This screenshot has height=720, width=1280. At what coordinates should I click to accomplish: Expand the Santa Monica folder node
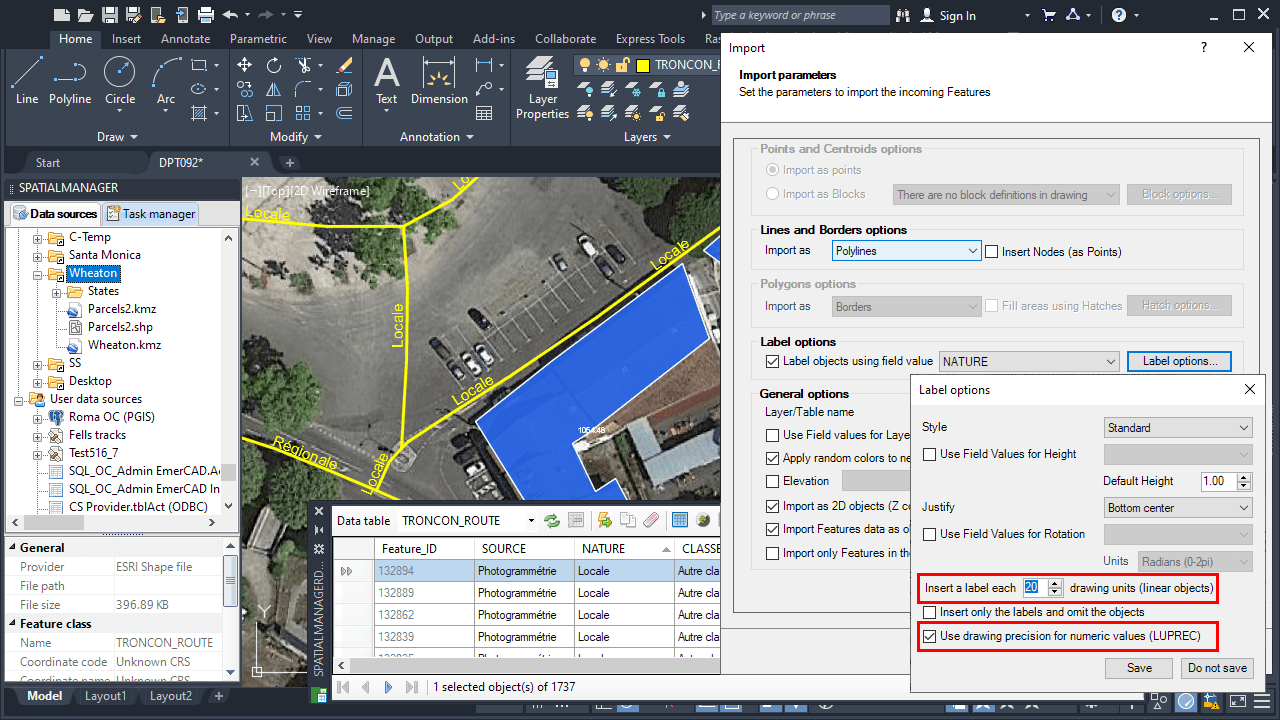tap(38, 255)
